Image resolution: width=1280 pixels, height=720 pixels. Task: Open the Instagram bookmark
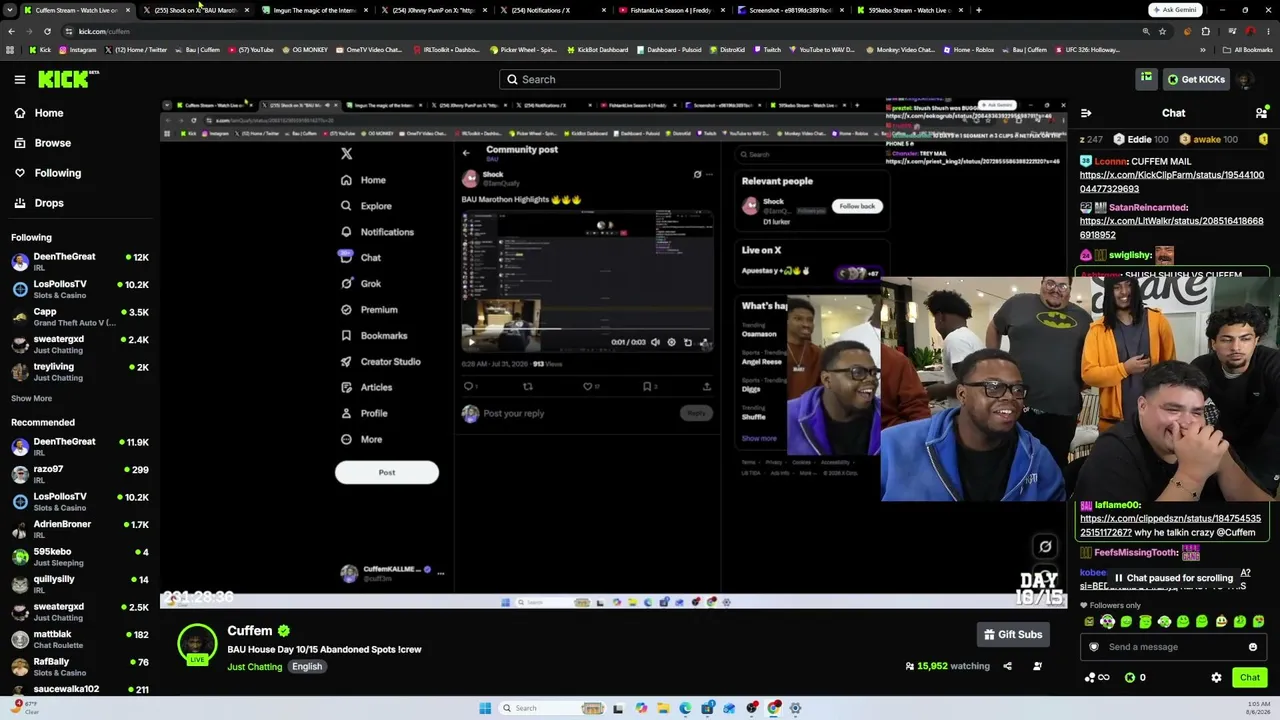click(77, 50)
